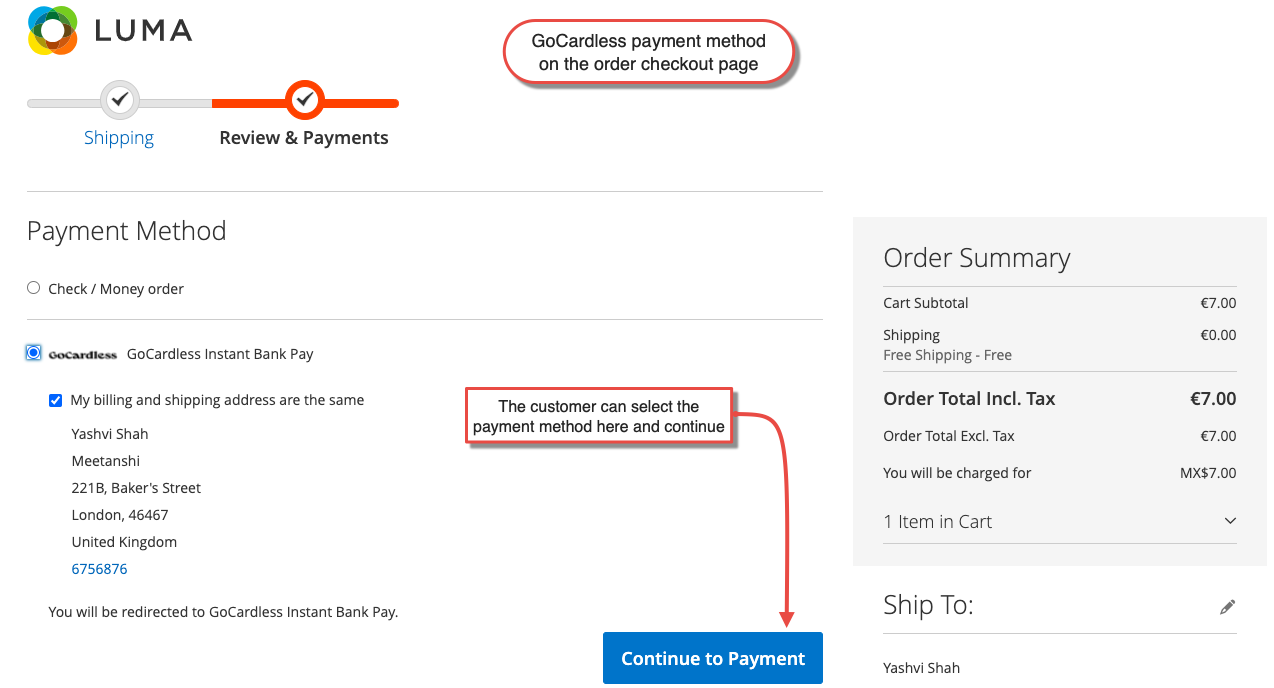Click the GoCardless redirect notice text
The height and width of the screenshot is (688, 1274).
(223, 611)
